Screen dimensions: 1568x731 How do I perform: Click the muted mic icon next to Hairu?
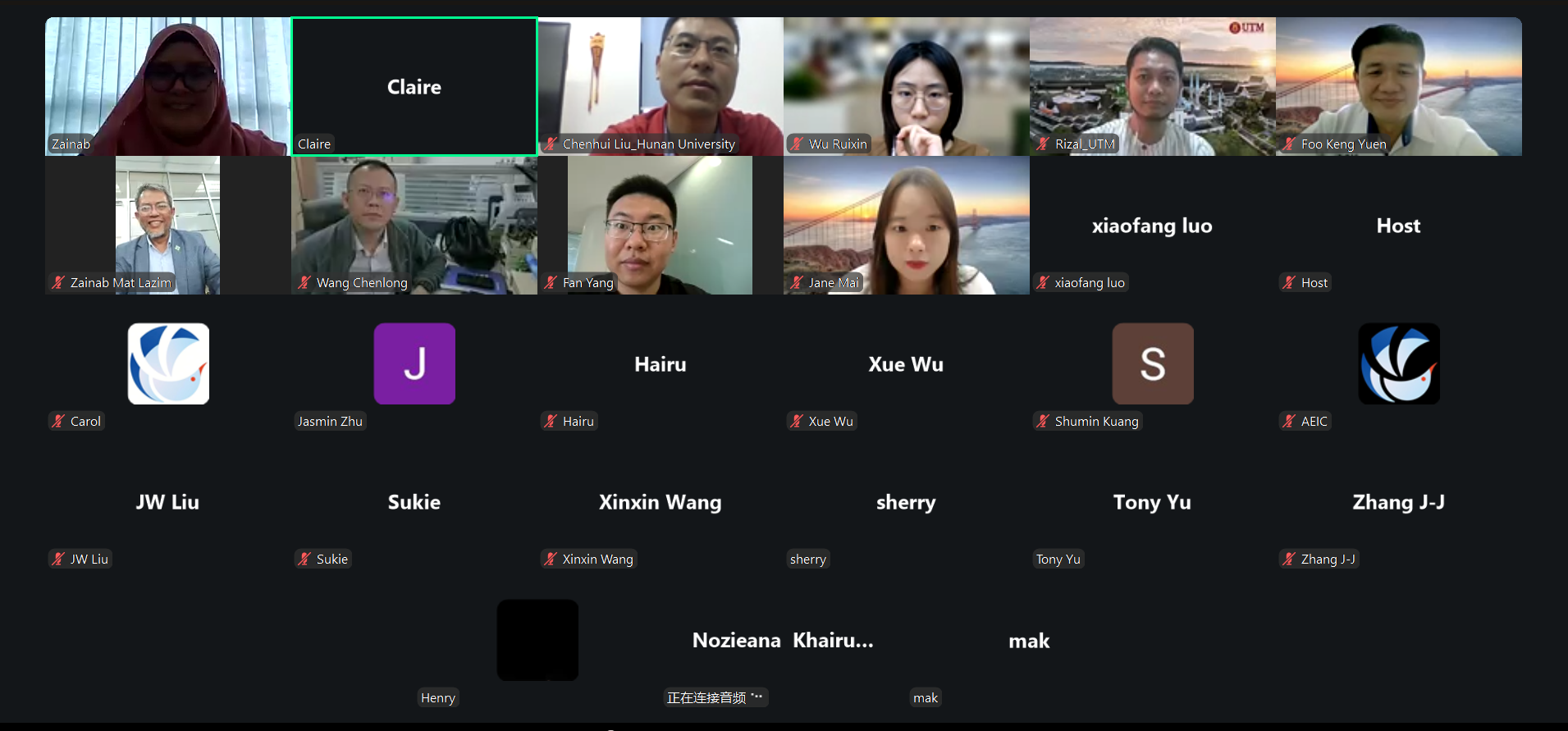(x=551, y=421)
